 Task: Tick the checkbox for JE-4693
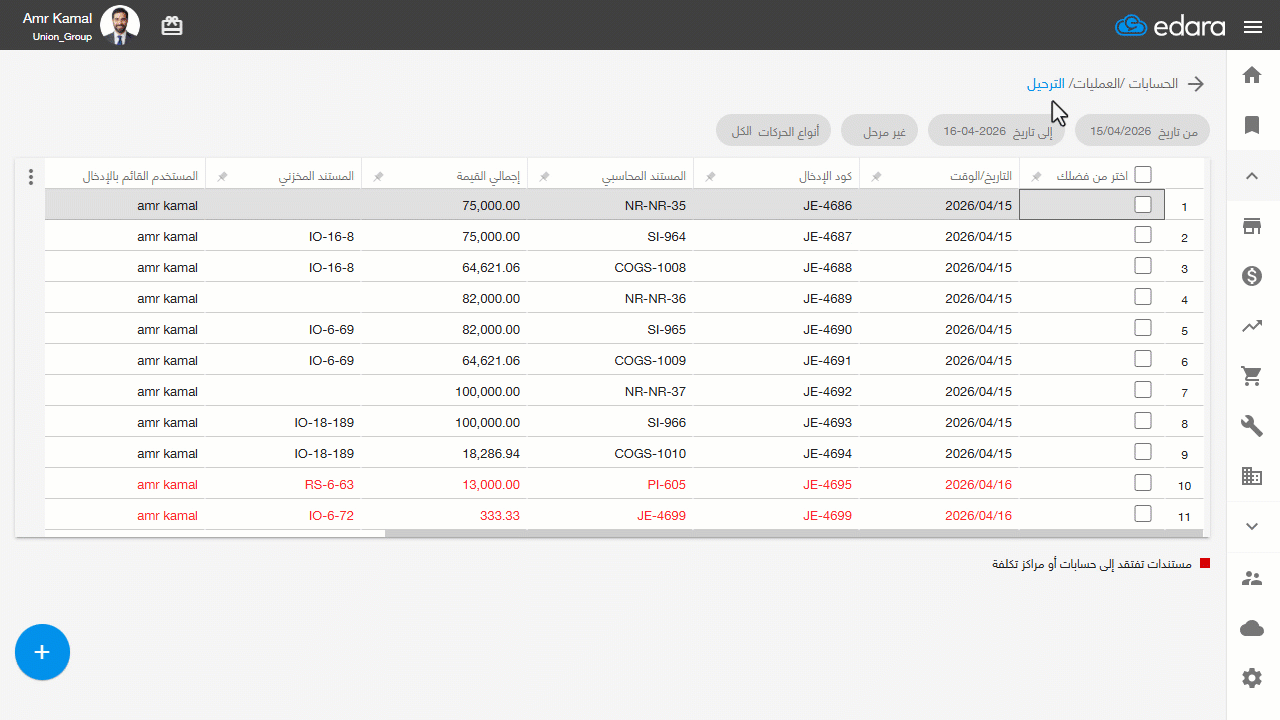pyautogui.click(x=1143, y=421)
